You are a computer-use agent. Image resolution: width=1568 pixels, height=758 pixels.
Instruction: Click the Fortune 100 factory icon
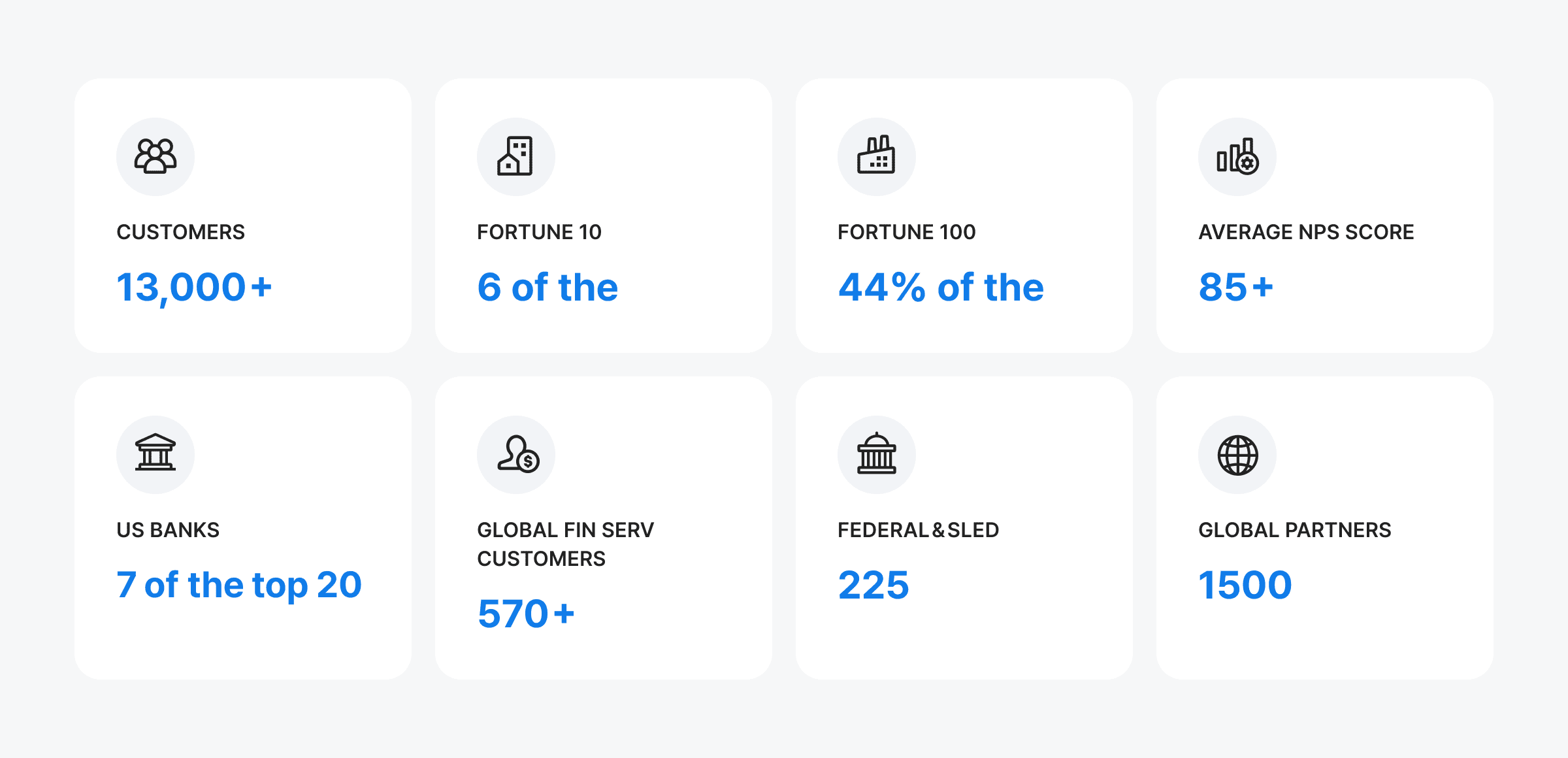click(x=876, y=157)
